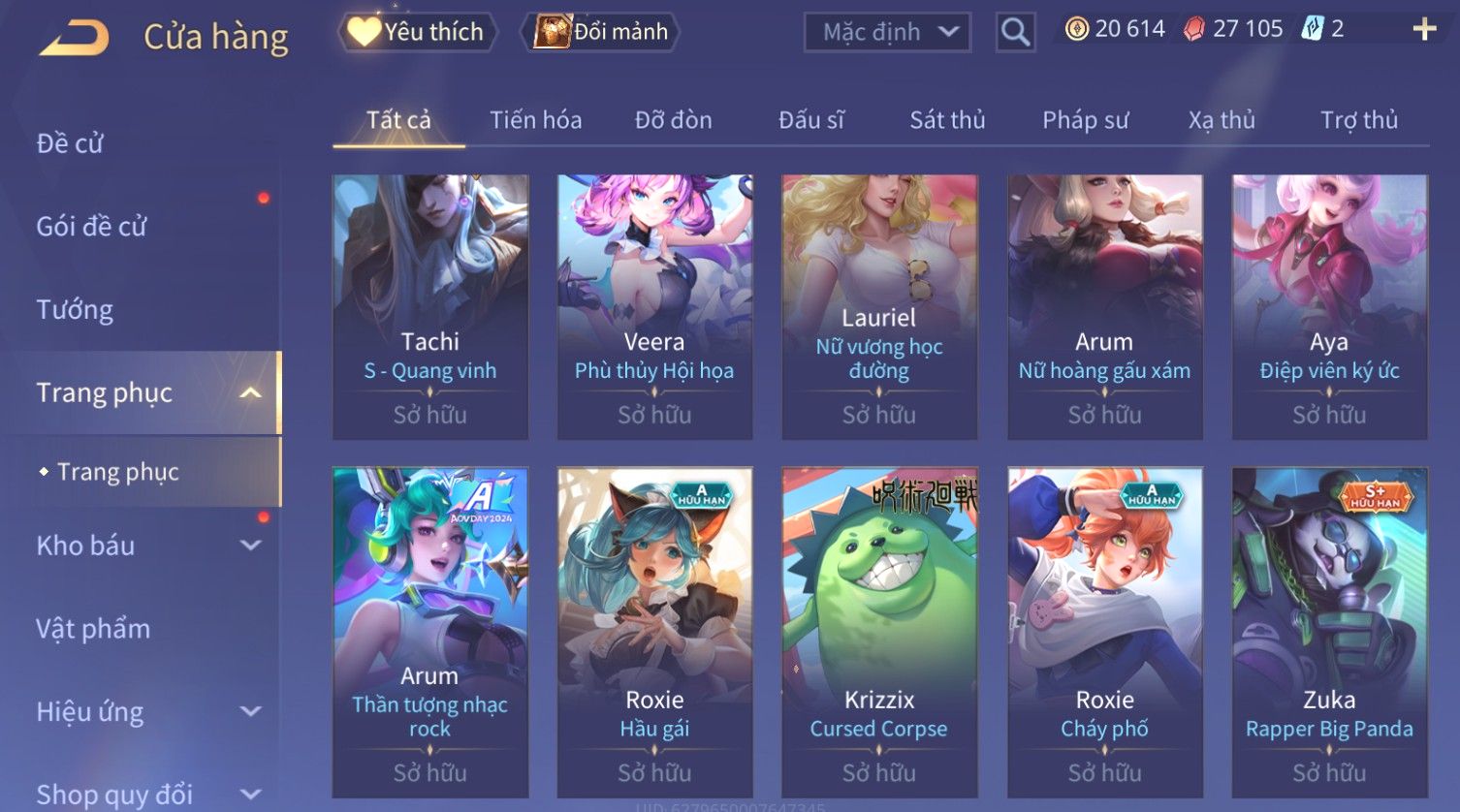
Task: Select the Trang phục sub-item
Action: (x=117, y=472)
